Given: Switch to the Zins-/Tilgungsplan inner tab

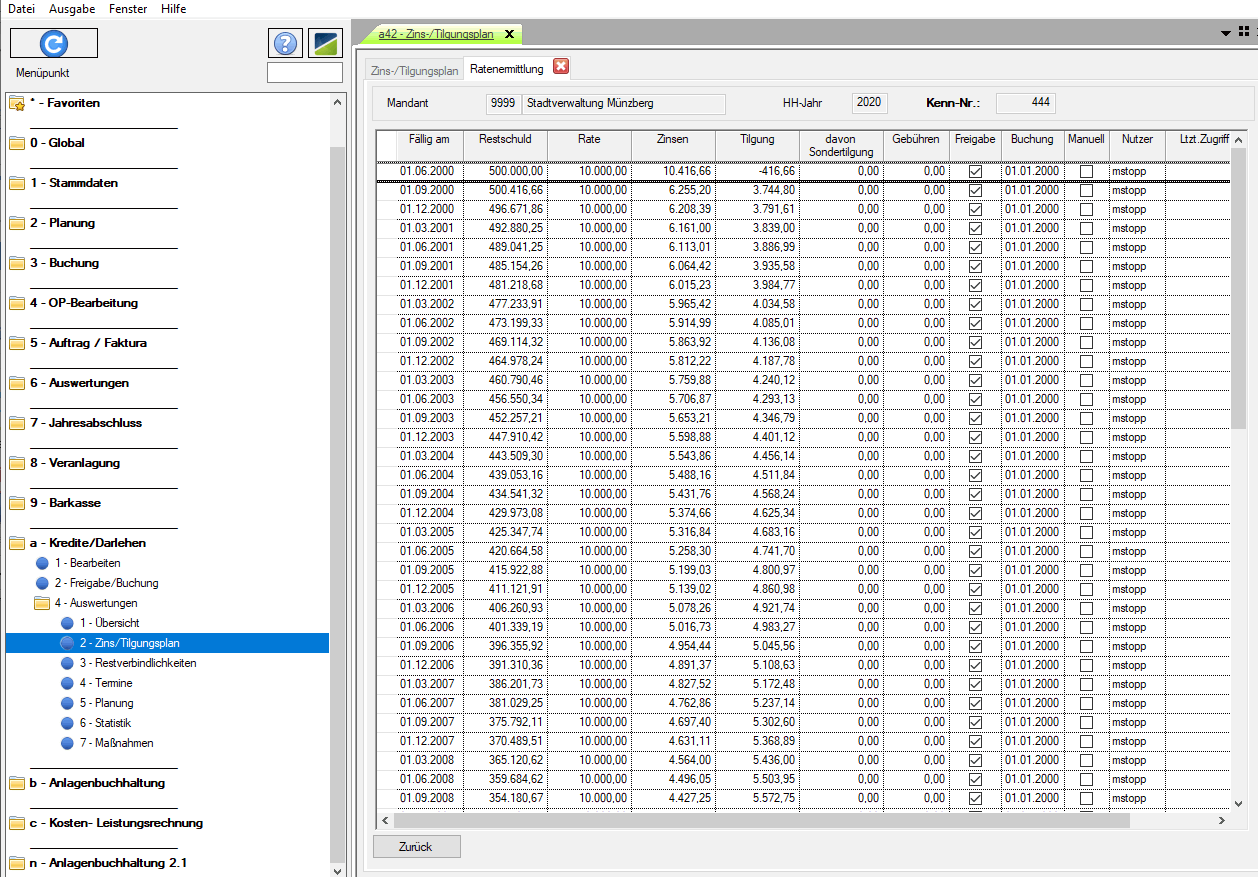Looking at the screenshot, I should tap(414, 70).
